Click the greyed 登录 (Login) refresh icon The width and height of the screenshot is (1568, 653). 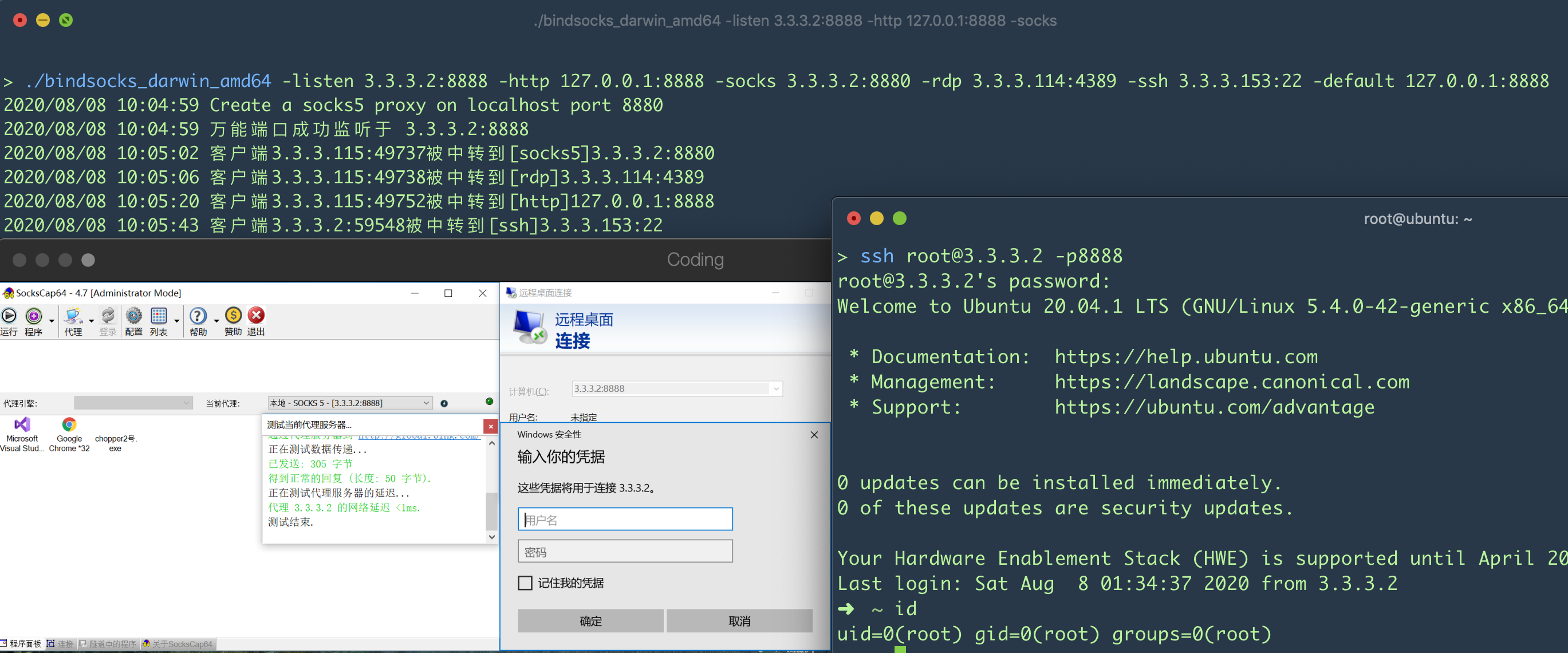tap(108, 316)
